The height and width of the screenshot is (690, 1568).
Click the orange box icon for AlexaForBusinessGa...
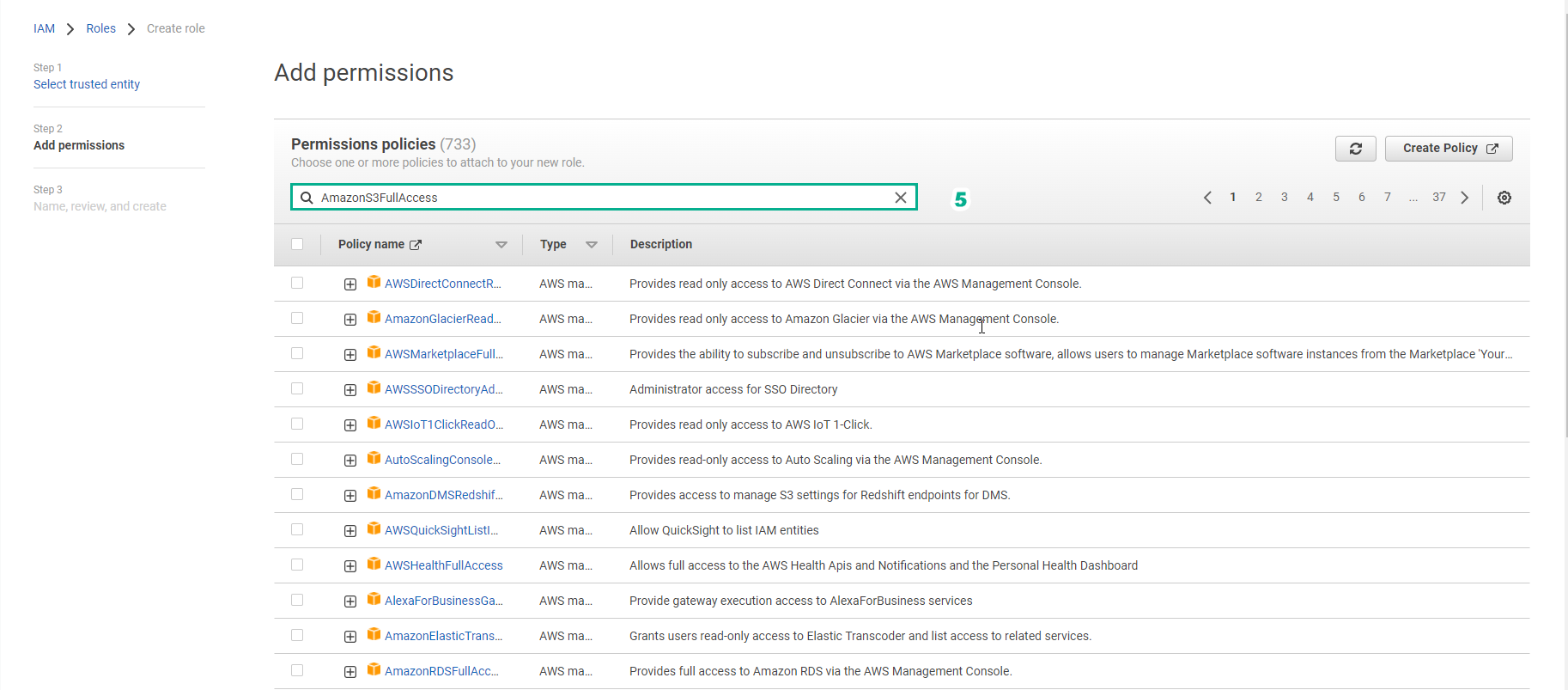pos(374,599)
